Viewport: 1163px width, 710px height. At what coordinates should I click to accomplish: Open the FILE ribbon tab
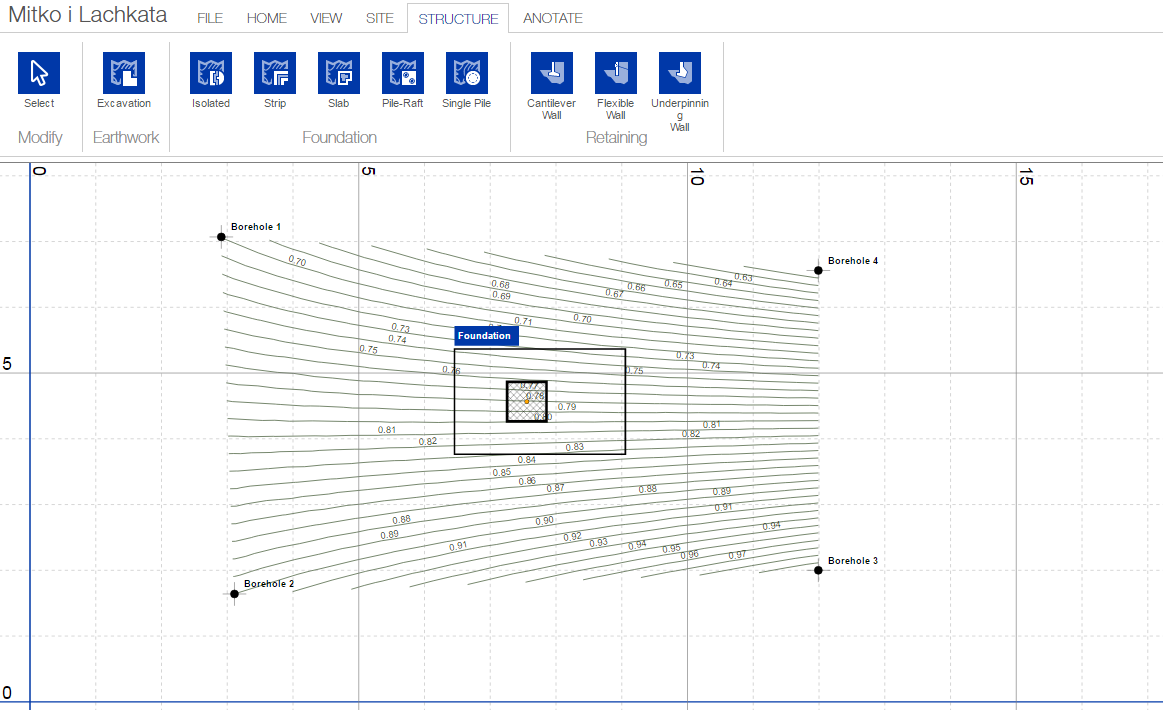pos(210,18)
